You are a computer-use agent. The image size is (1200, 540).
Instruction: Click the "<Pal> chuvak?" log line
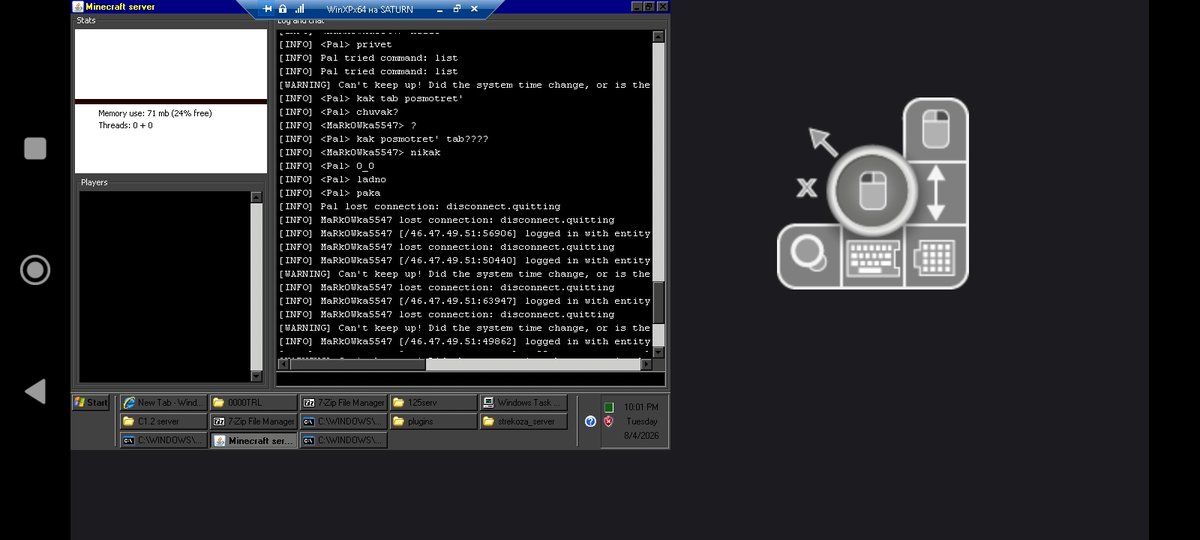pos(339,112)
